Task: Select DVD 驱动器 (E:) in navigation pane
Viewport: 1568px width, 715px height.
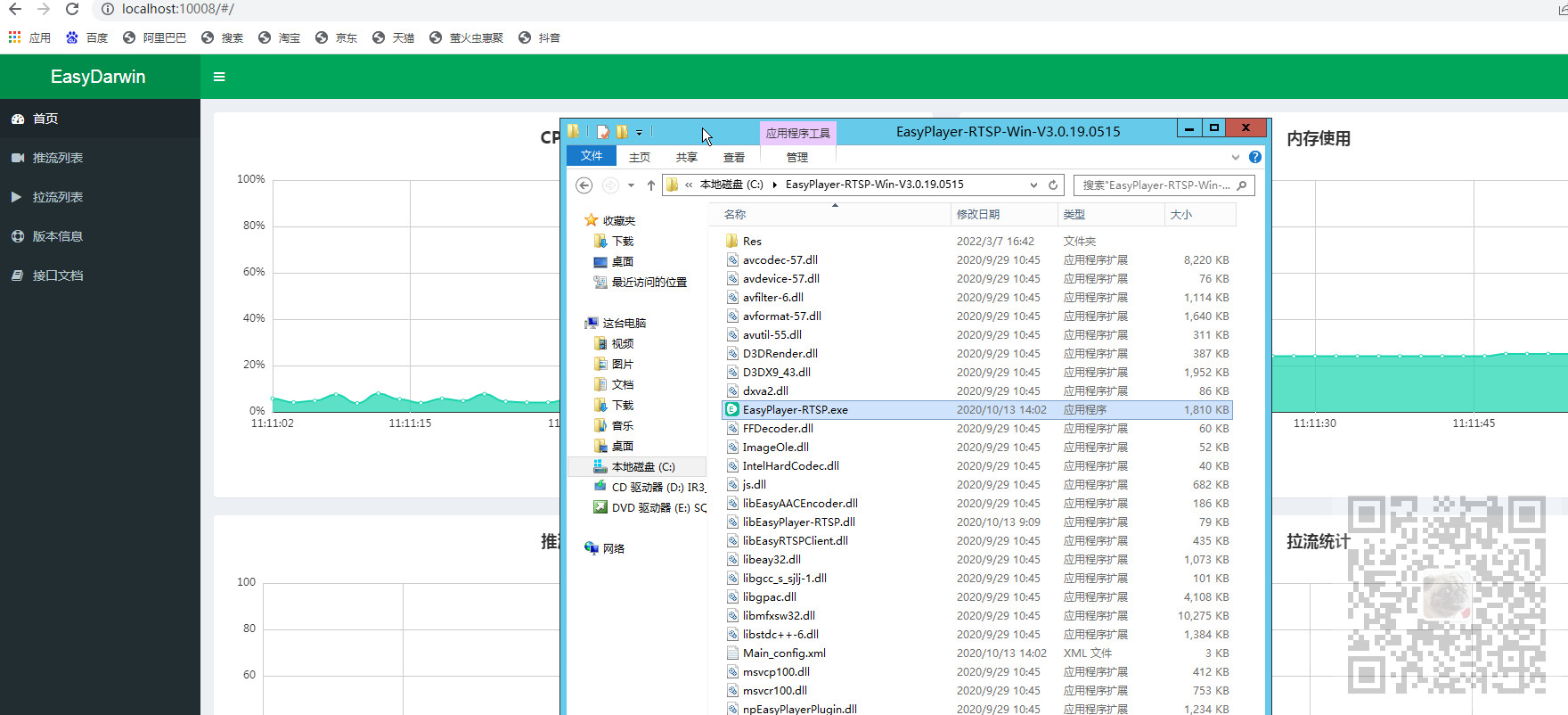Action: coord(649,507)
